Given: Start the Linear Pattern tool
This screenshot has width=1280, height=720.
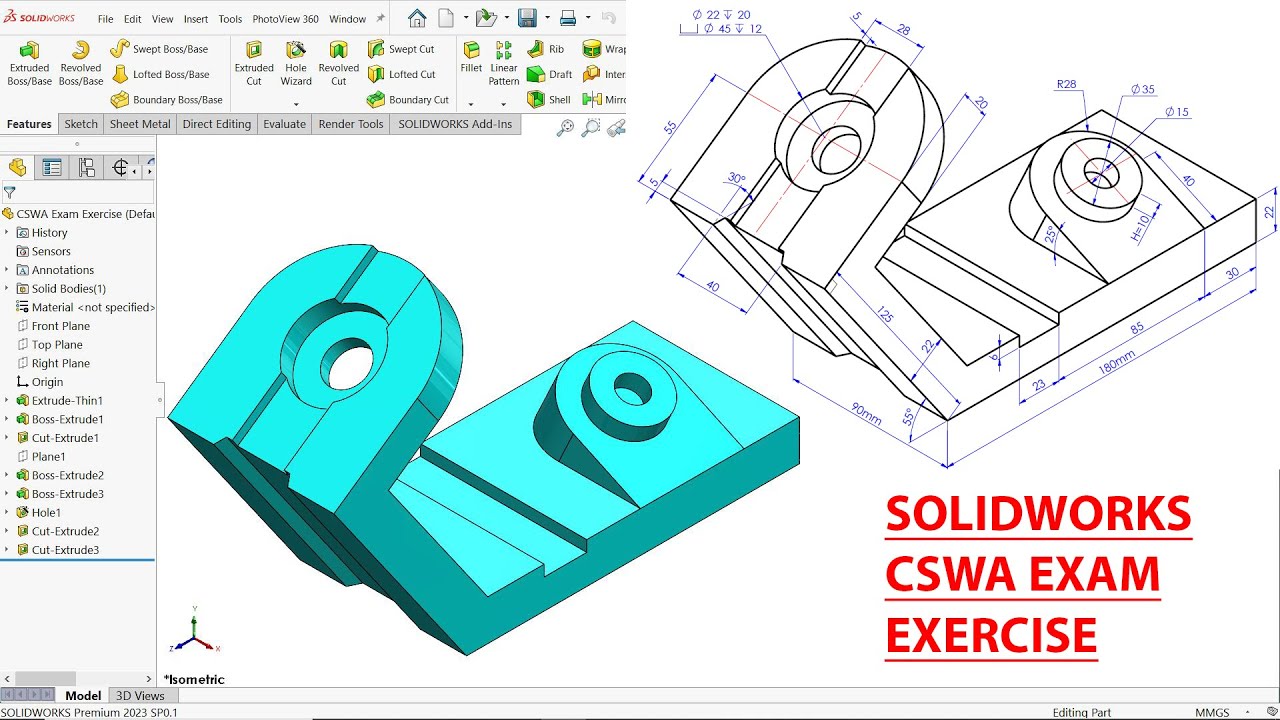Looking at the screenshot, I should tap(504, 63).
